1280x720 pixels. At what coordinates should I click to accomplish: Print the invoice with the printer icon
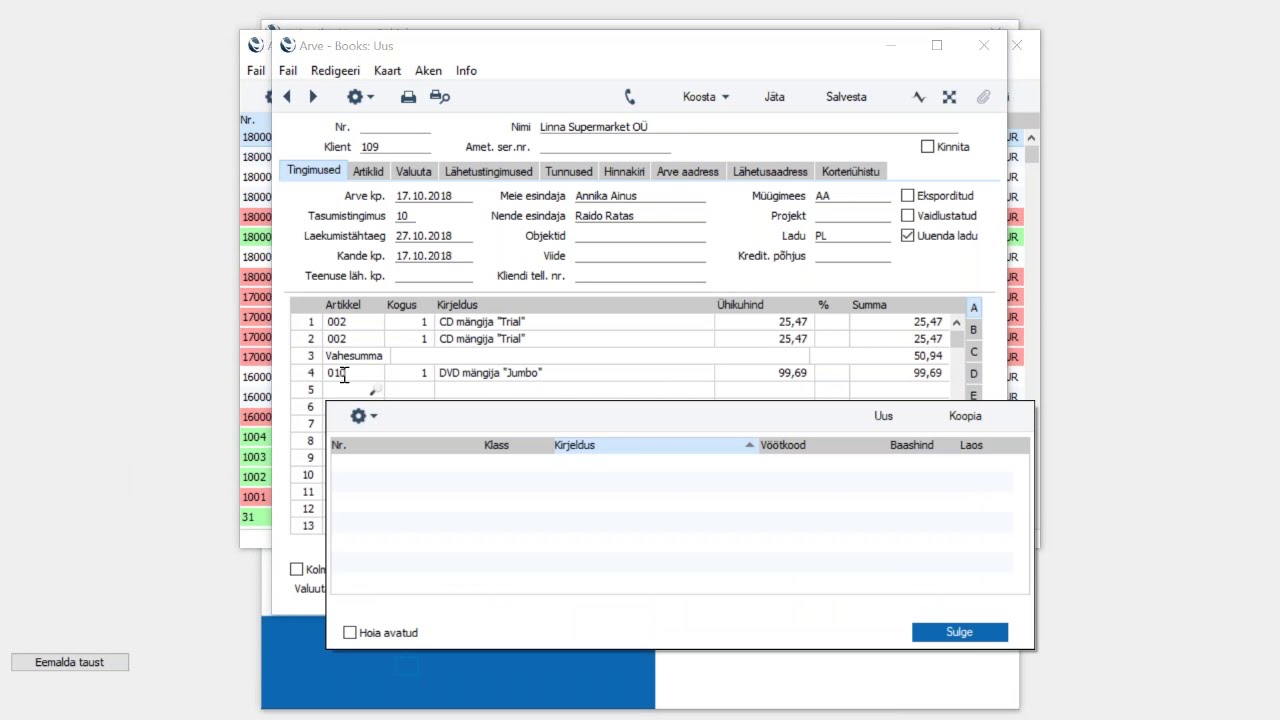click(x=408, y=97)
